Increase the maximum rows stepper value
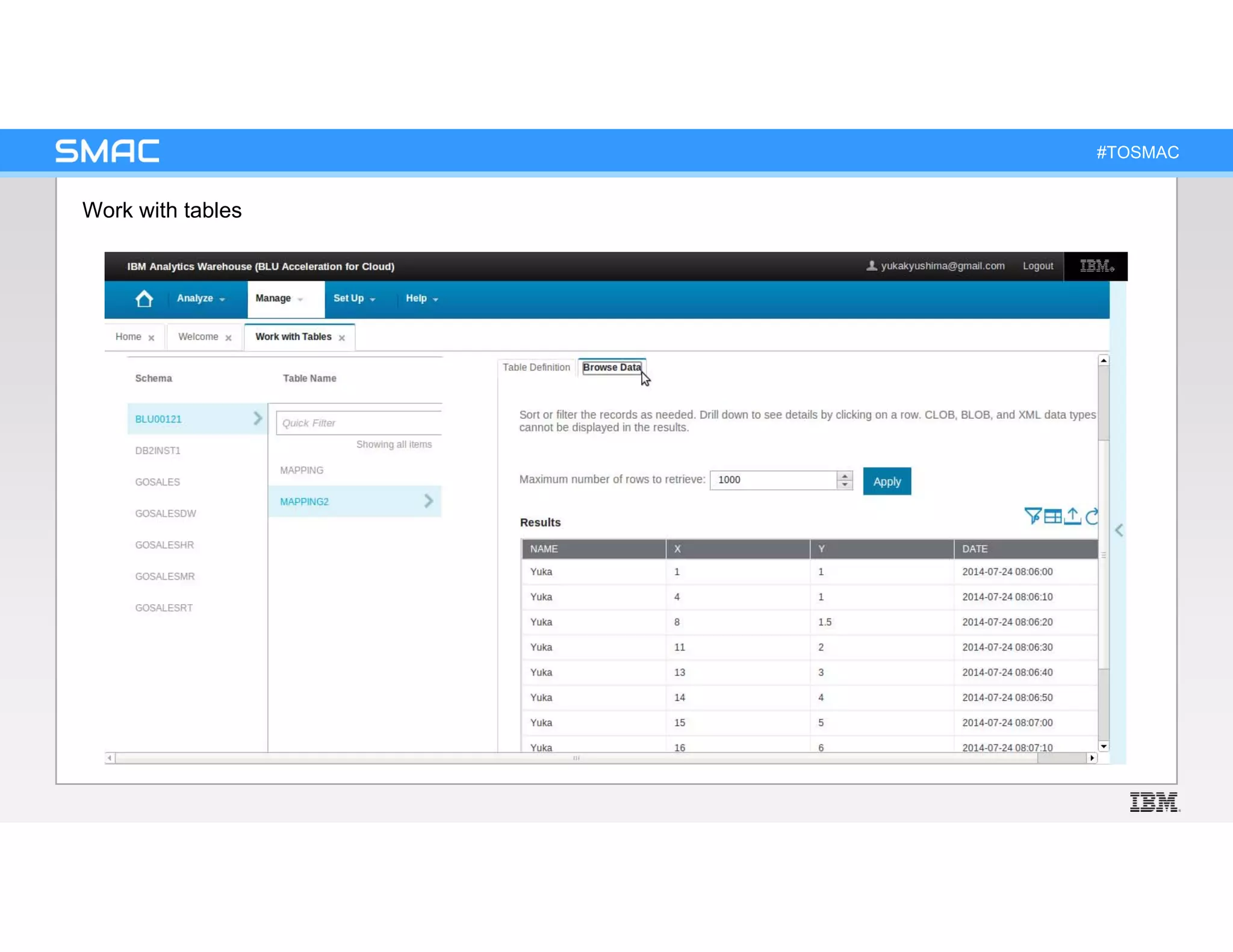 pyautogui.click(x=845, y=475)
